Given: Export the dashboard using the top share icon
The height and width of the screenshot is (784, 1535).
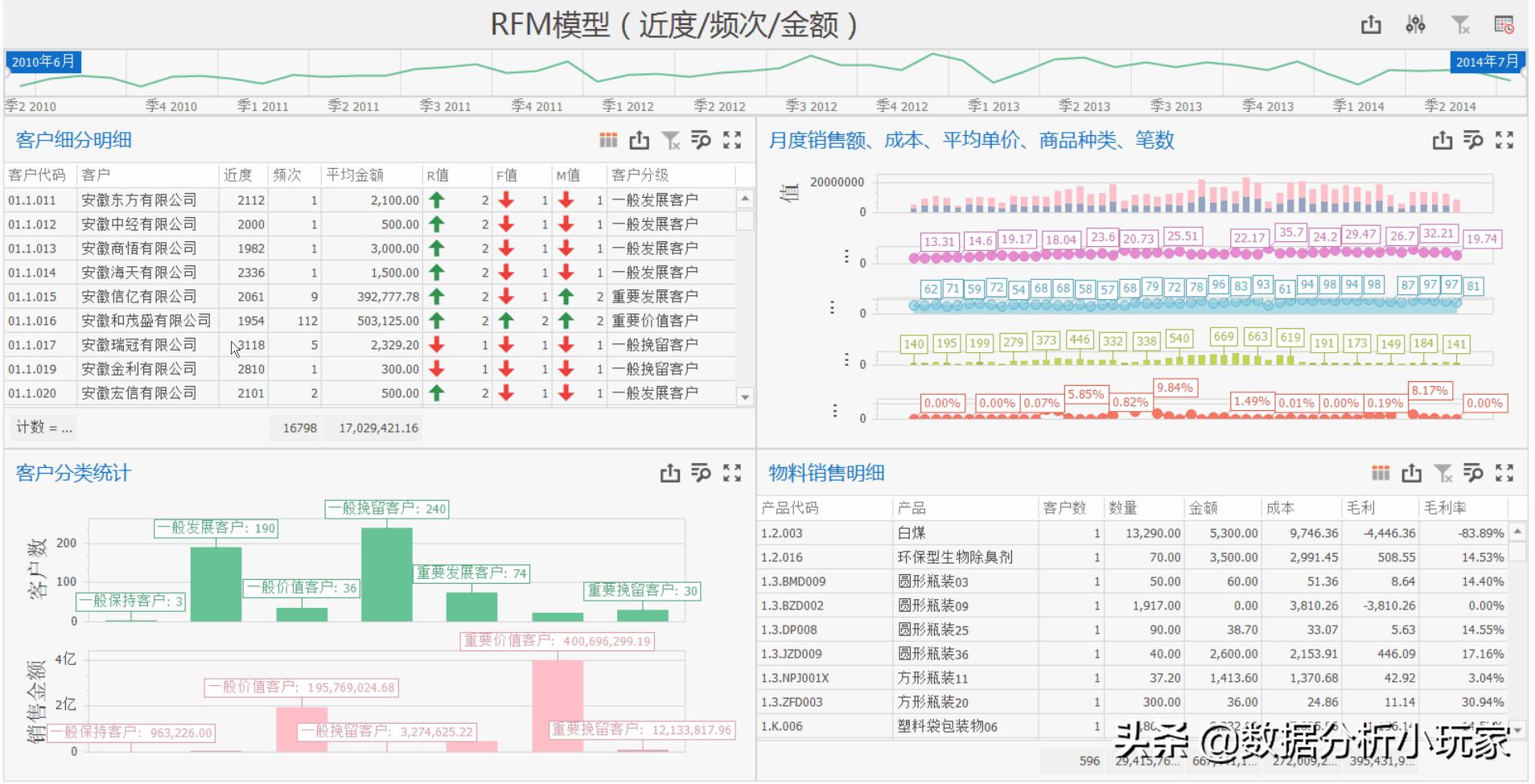Looking at the screenshot, I should pos(1372,25).
